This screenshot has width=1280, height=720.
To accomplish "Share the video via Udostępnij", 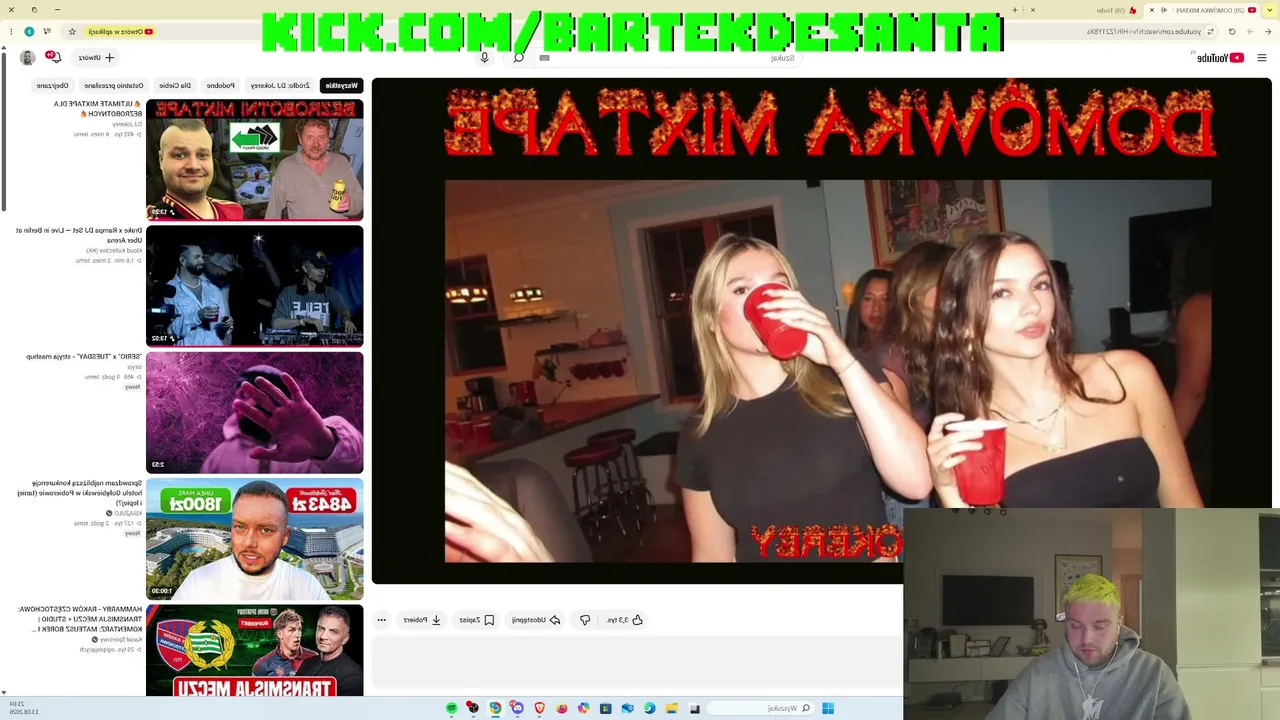I will 536,620.
